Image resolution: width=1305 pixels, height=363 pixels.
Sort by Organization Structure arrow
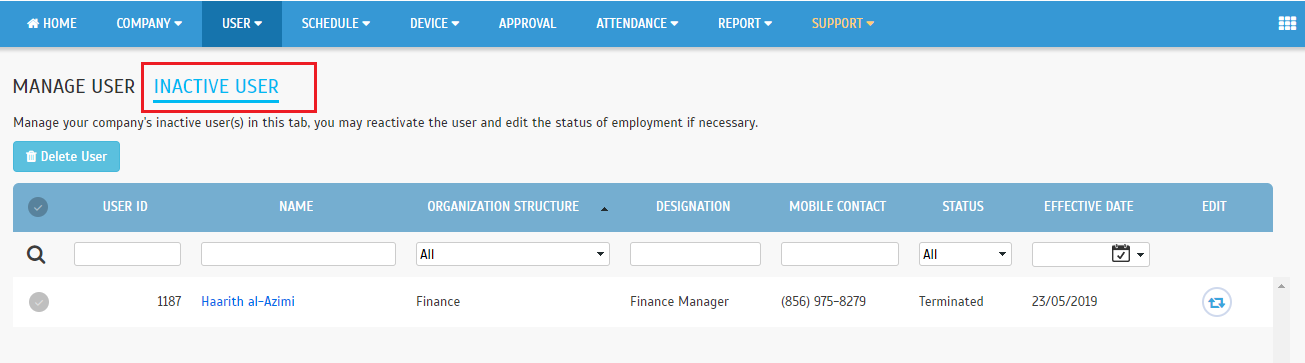(x=604, y=208)
